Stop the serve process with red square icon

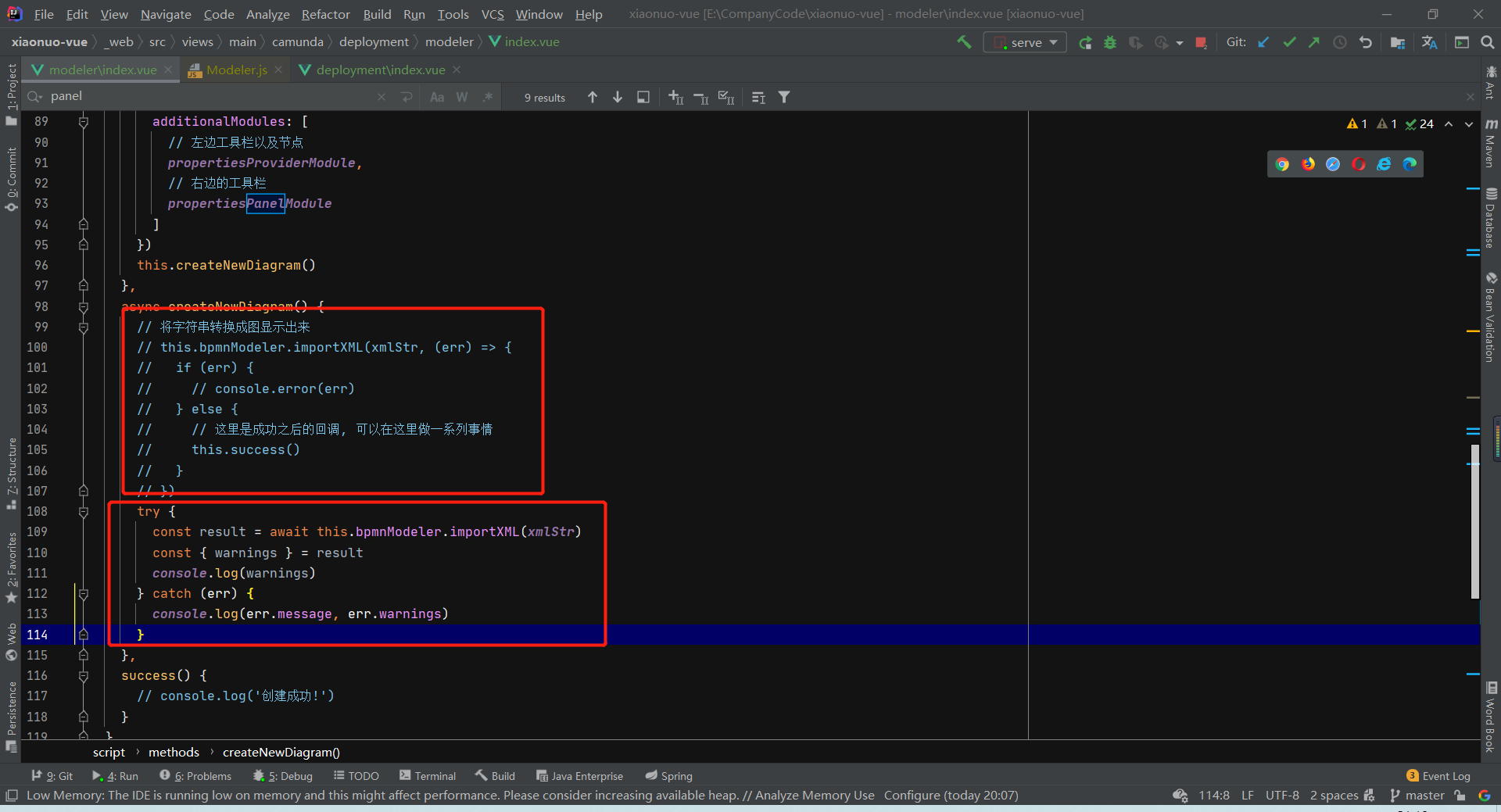tap(1202, 42)
